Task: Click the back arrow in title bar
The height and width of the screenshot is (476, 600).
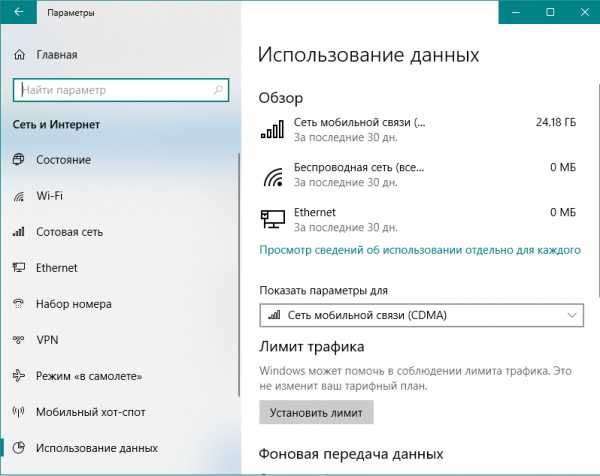Action: click(18, 12)
